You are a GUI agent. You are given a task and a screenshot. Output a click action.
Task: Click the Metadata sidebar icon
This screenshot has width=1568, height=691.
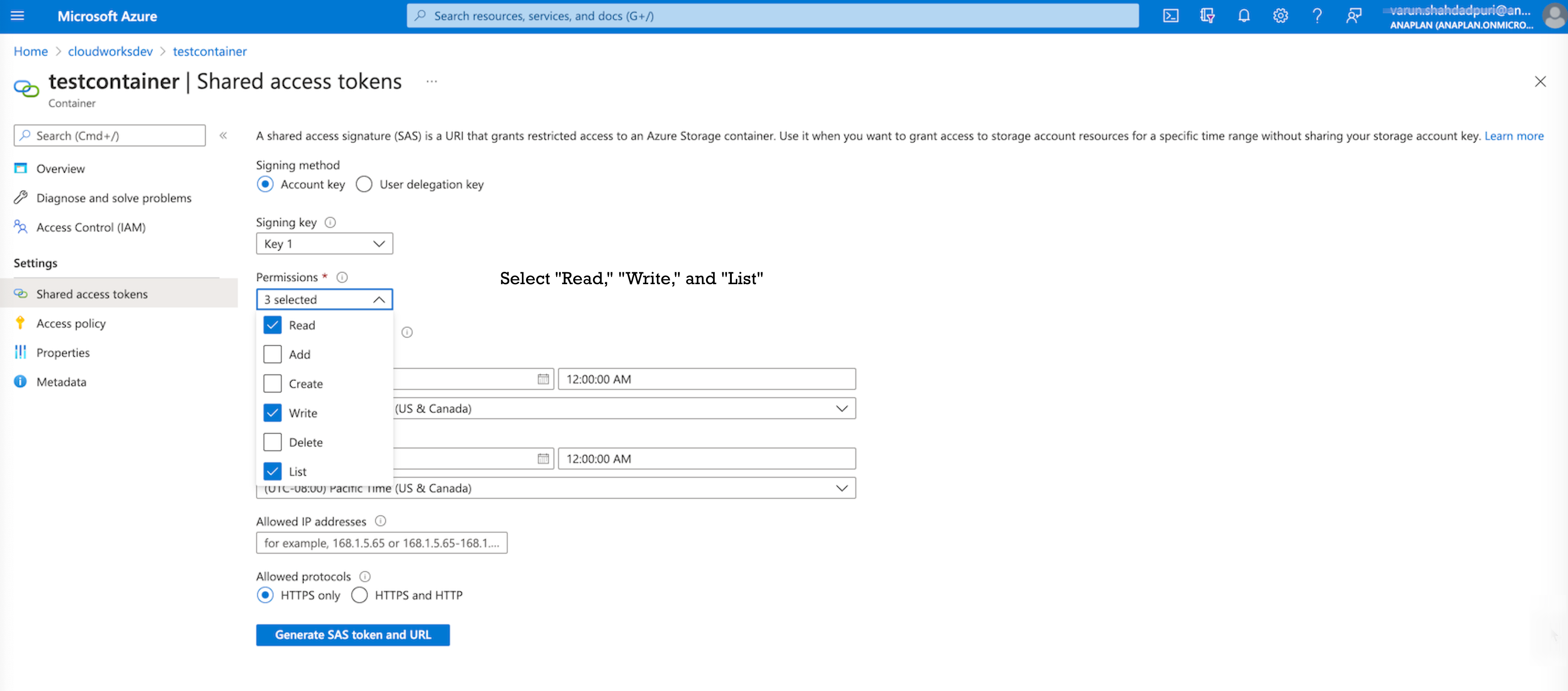(x=22, y=381)
